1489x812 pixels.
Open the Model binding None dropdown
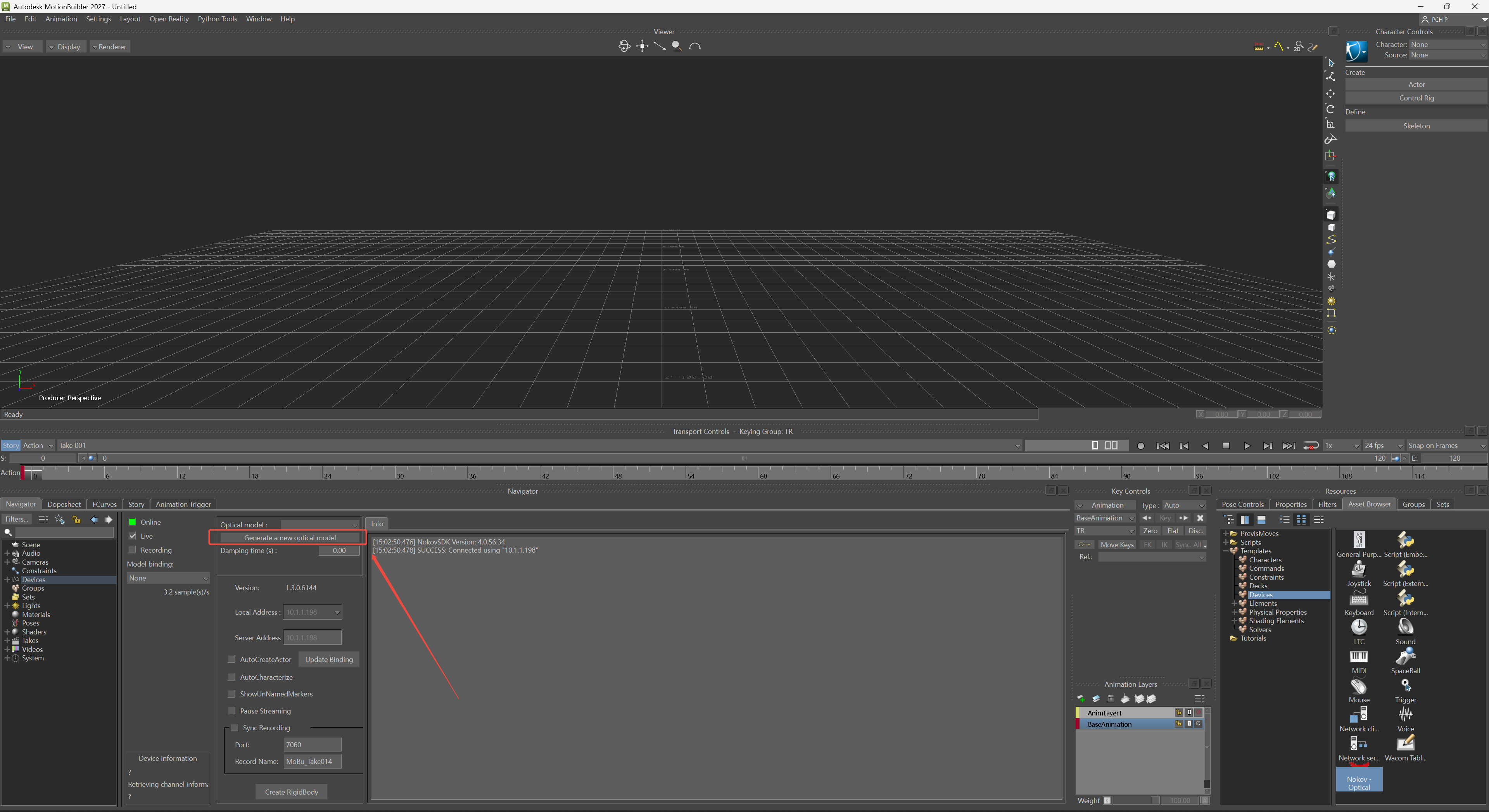tap(168, 578)
